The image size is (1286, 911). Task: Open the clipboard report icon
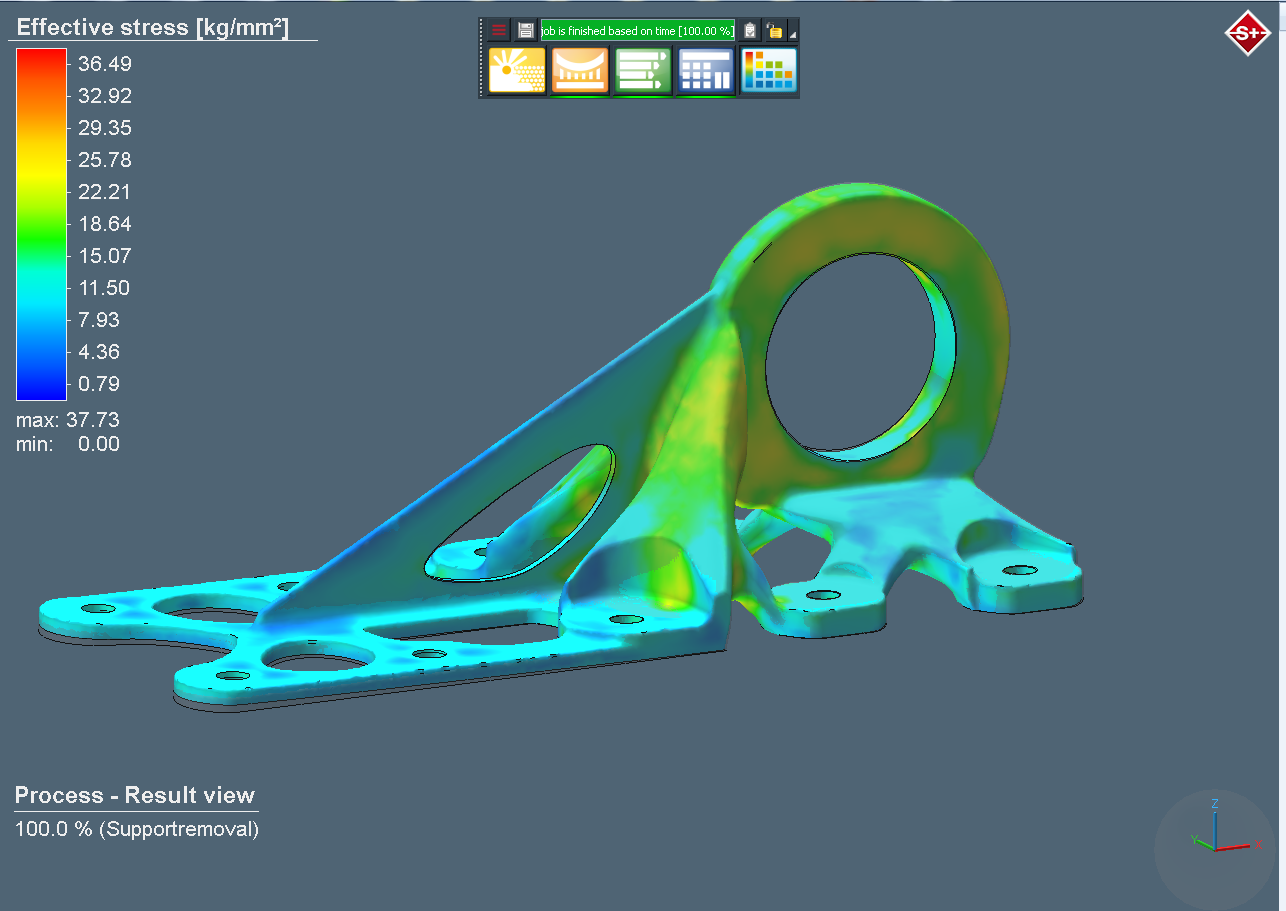click(x=749, y=30)
